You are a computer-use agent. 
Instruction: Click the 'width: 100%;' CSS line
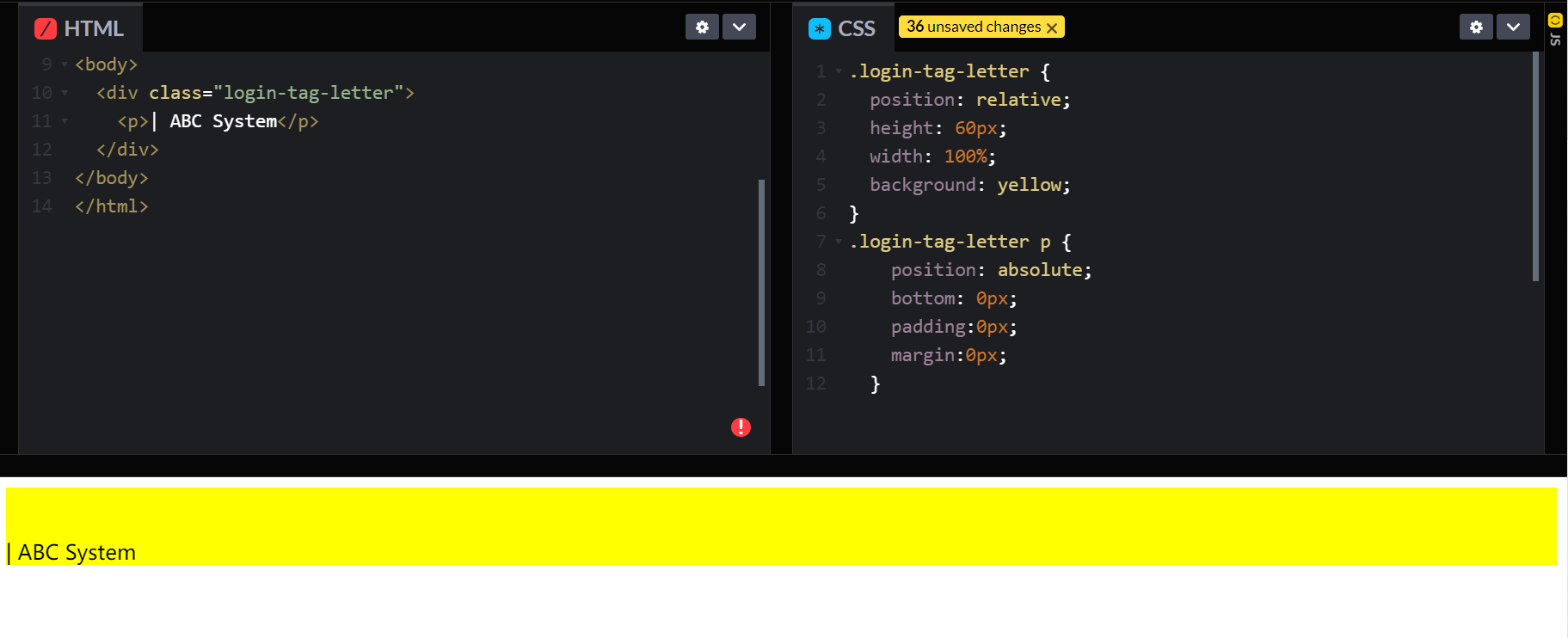tap(932, 156)
